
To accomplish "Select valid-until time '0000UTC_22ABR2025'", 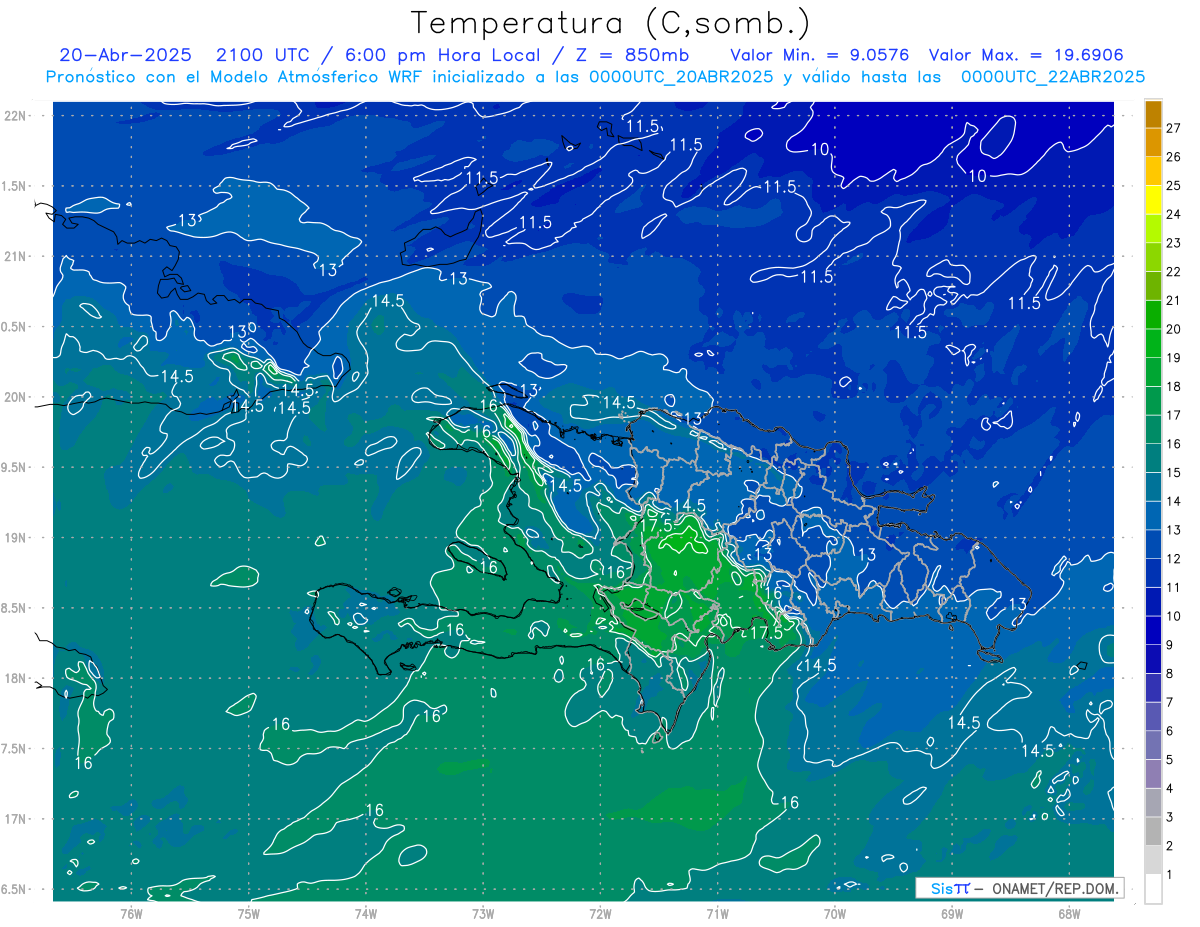I will pyautogui.click(x=1053, y=77).
